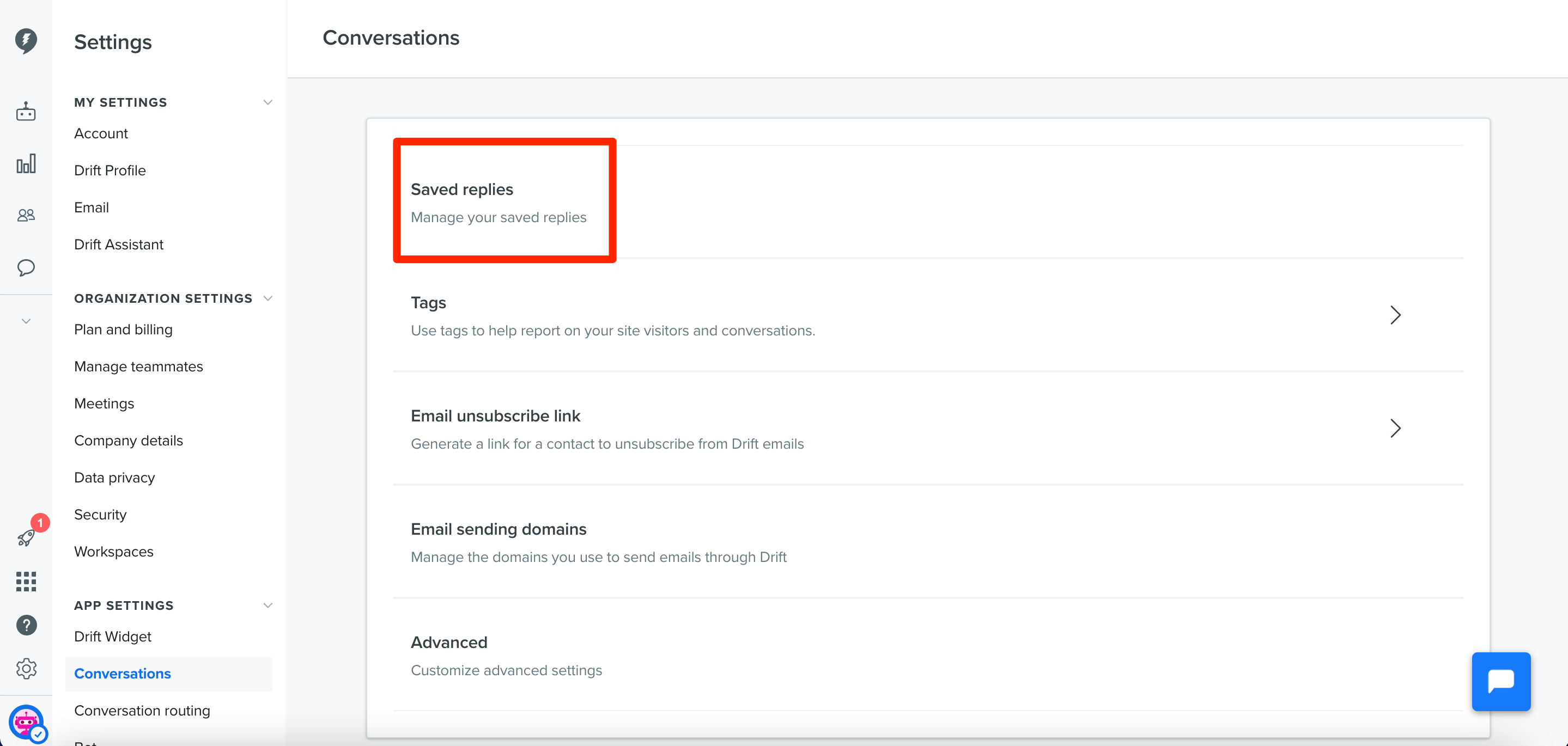Collapse the My Settings section

point(267,102)
